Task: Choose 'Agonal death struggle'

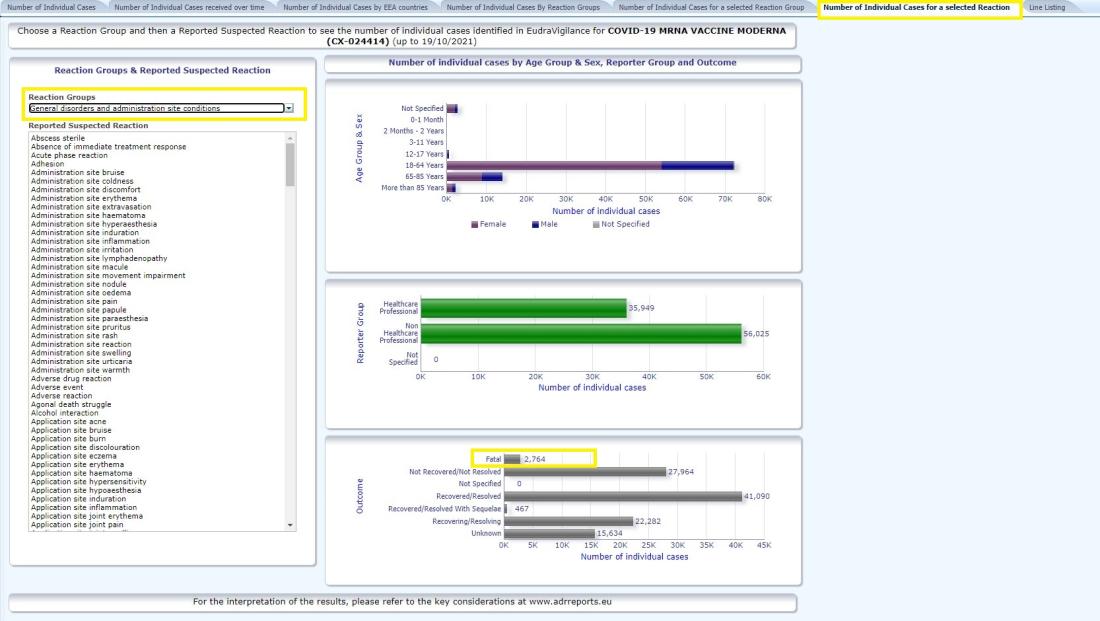Action: click(x=71, y=404)
